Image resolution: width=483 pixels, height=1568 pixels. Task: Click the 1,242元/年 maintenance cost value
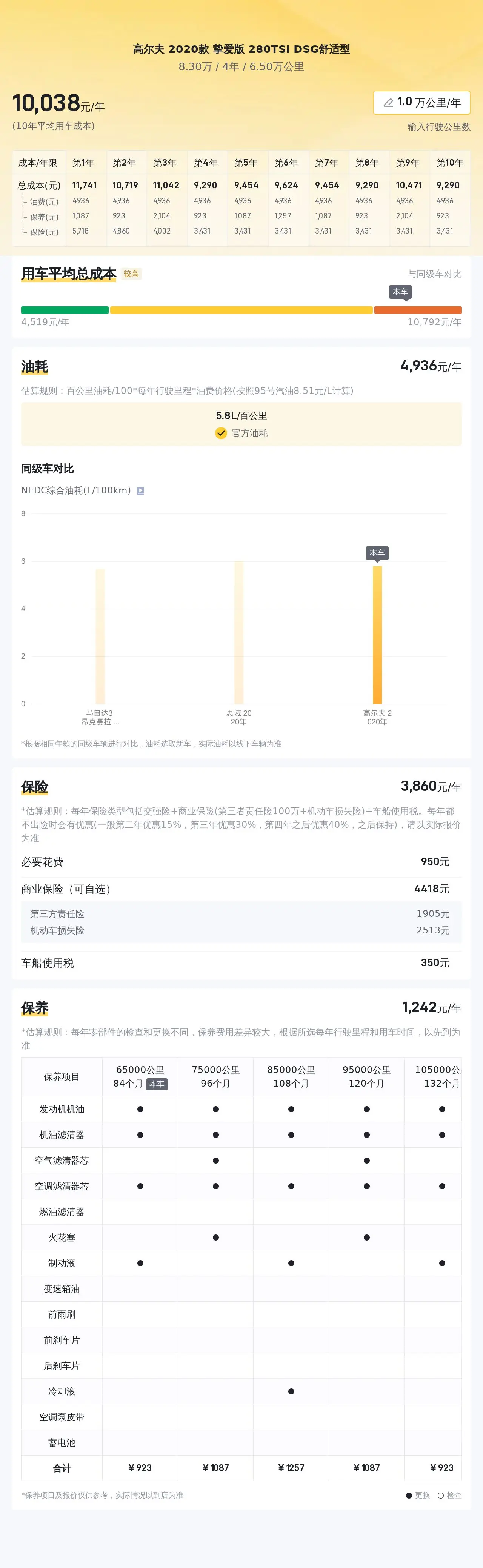tap(431, 1007)
